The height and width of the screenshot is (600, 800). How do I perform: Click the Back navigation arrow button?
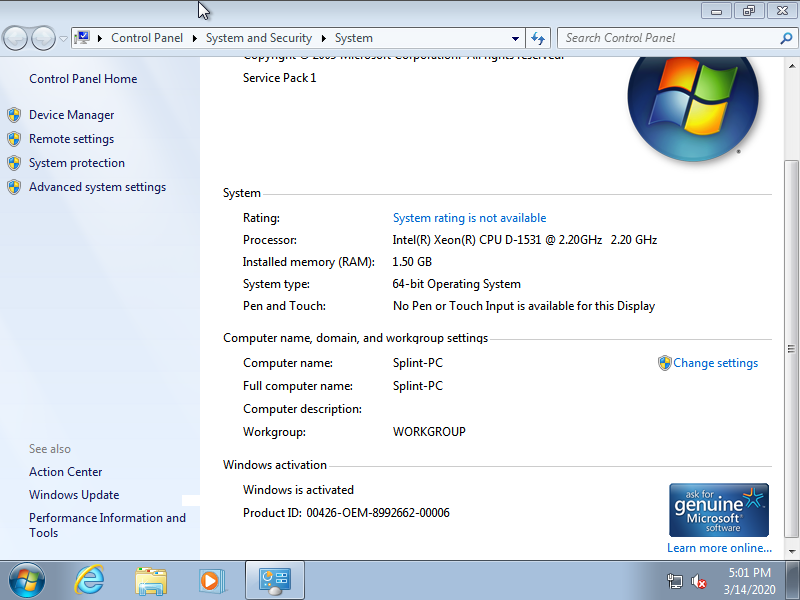[15, 38]
